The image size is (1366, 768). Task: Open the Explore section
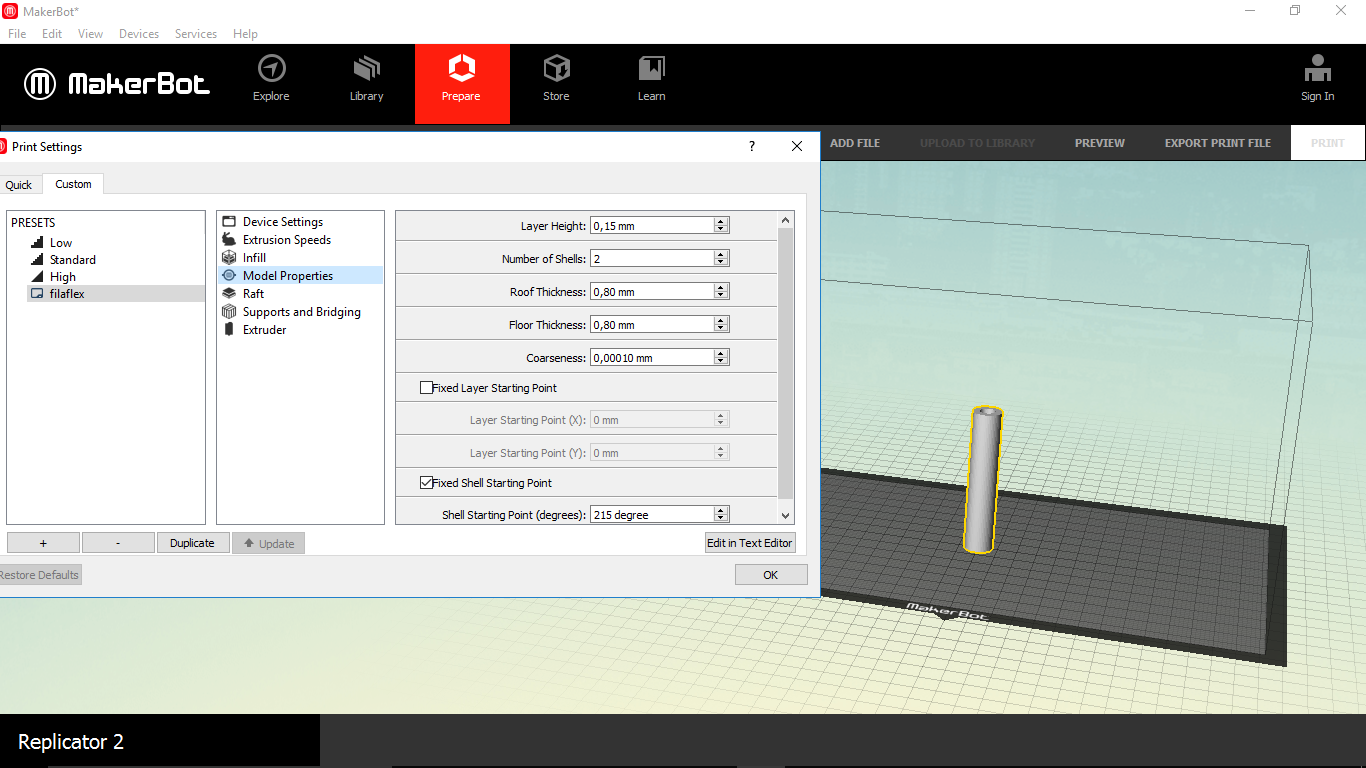coord(271,79)
